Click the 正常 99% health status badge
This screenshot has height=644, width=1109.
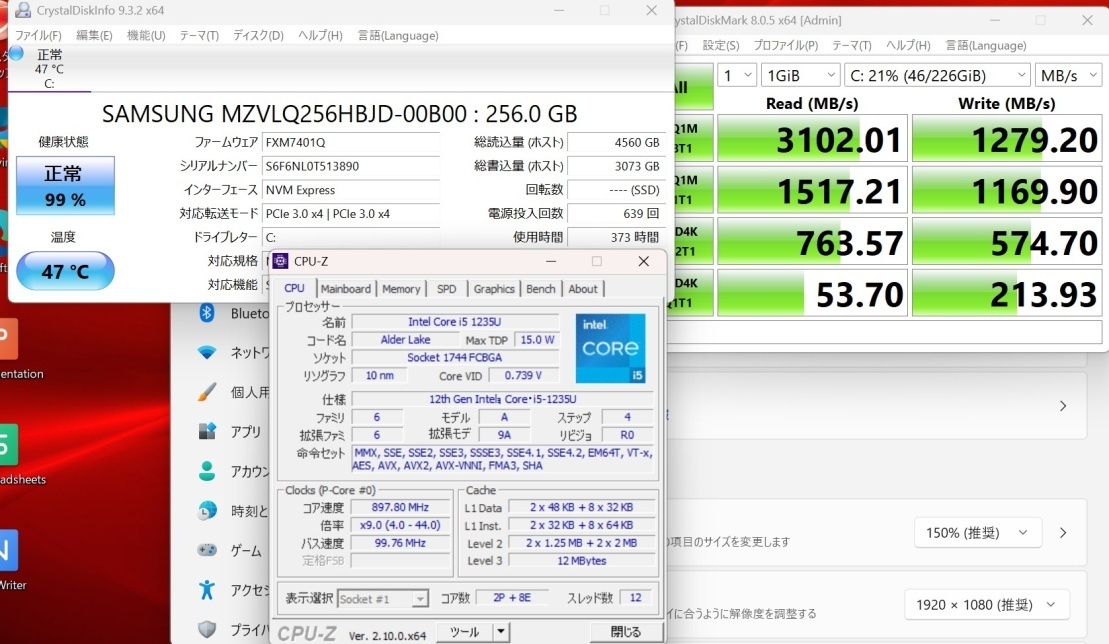tap(64, 186)
